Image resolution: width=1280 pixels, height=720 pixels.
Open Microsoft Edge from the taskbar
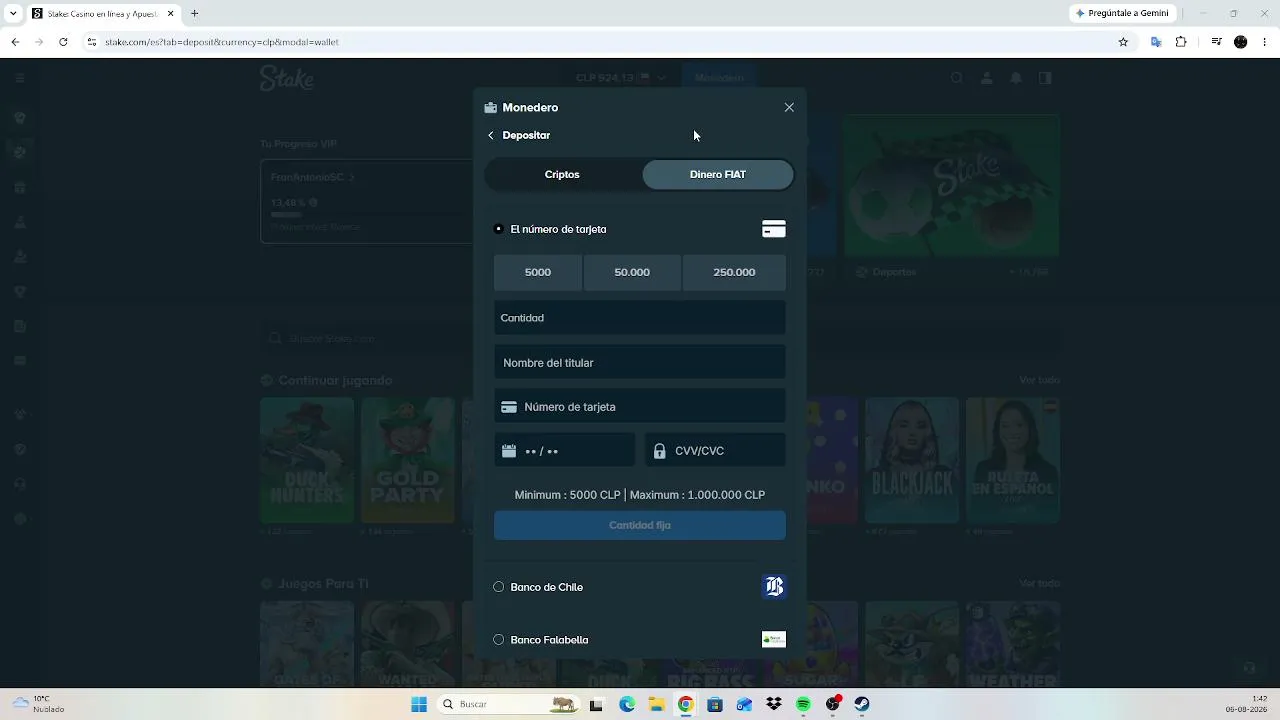[627, 704]
